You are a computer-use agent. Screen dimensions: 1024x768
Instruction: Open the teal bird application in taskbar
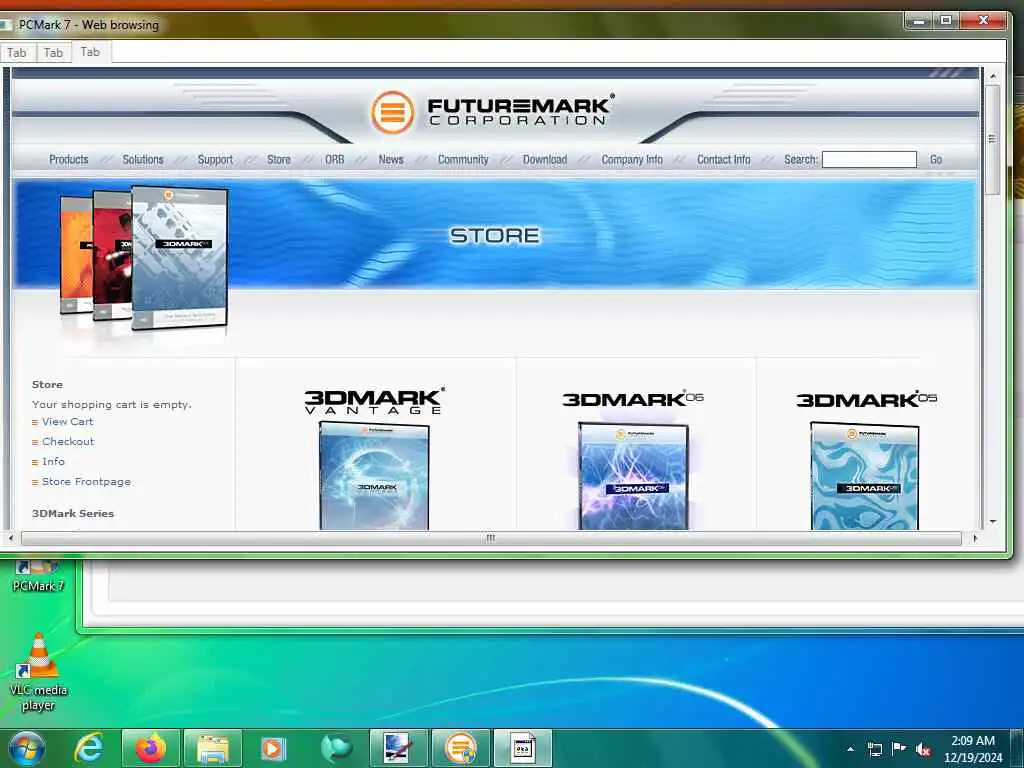[337, 748]
